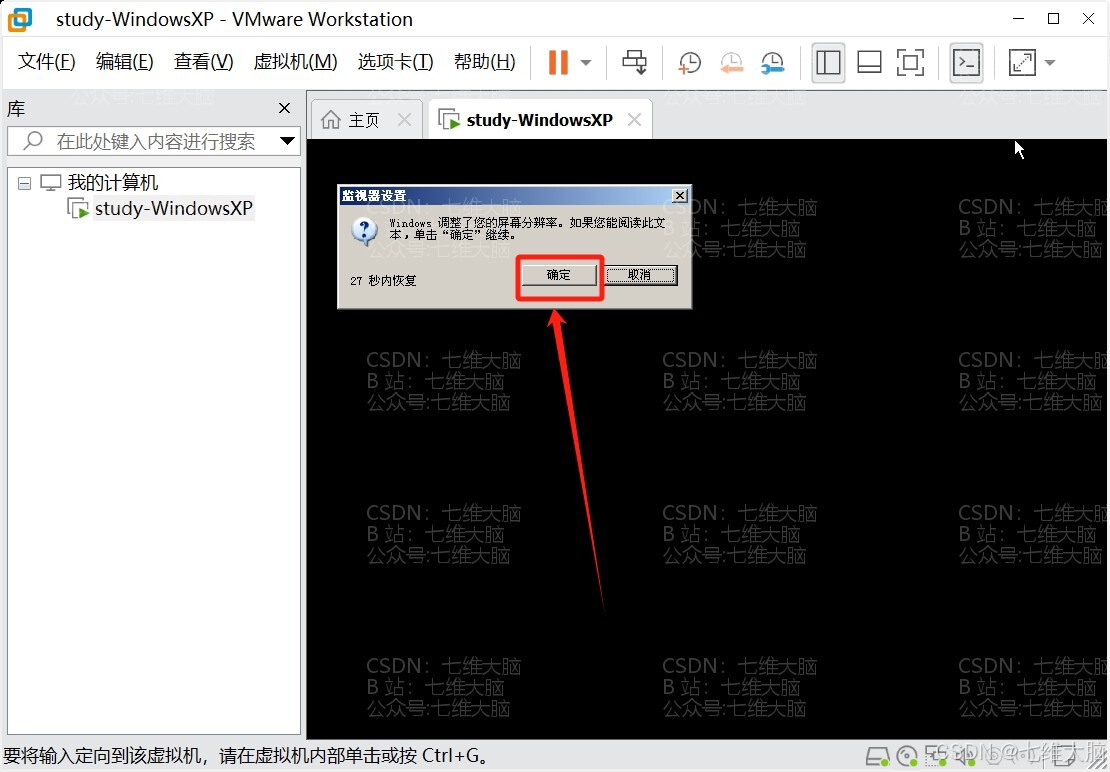Click the 库 panel title text
The width and height of the screenshot is (1110, 772).
coord(16,108)
